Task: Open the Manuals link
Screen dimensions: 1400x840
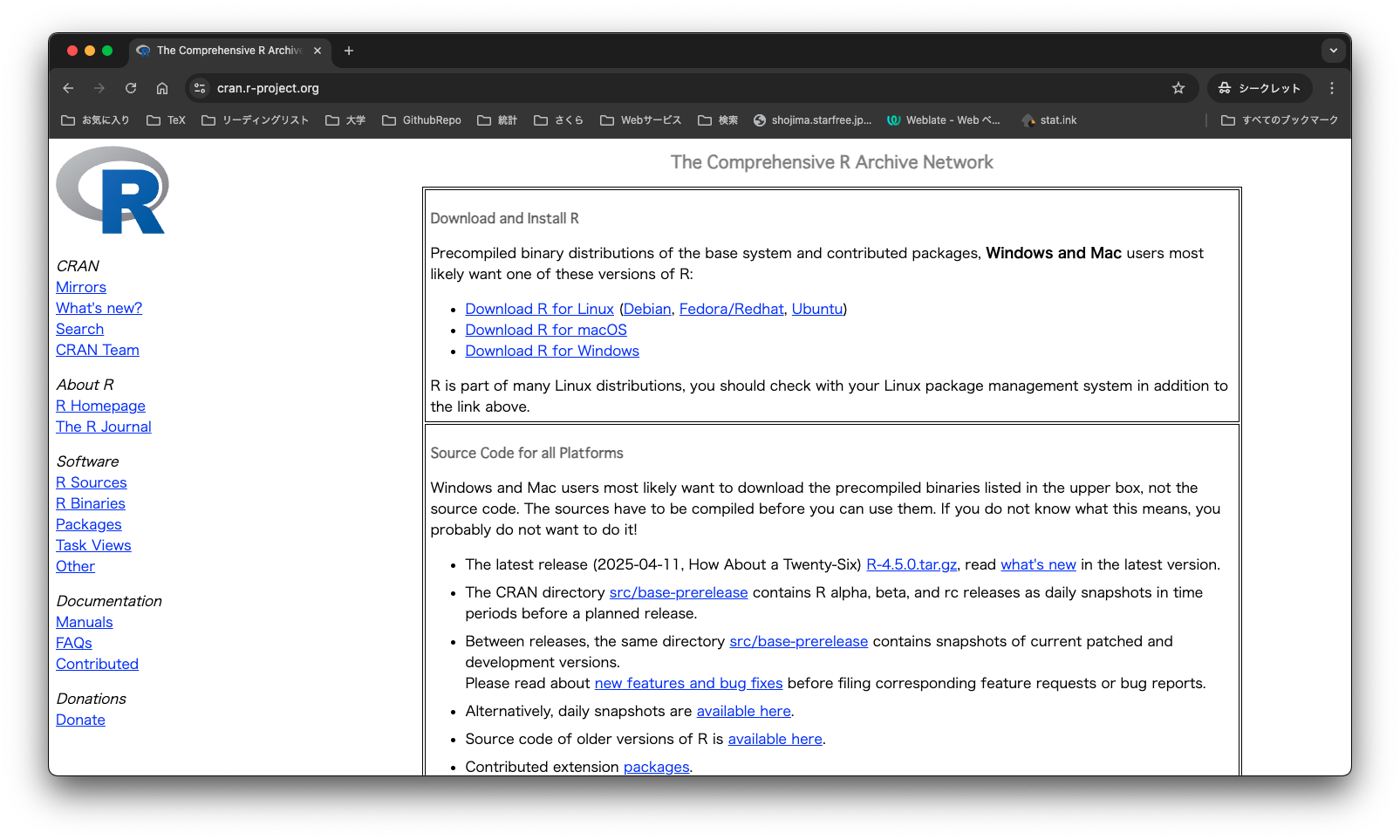Action: tap(85, 622)
